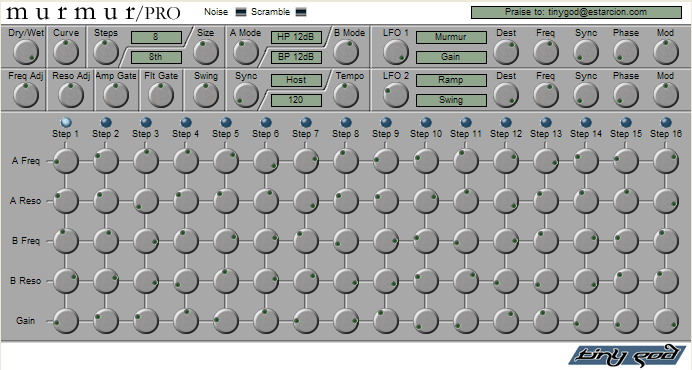Click the Gain knob for Step 13
Image resolution: width=692 pixels, height=370 pixels.
(546, 321)
